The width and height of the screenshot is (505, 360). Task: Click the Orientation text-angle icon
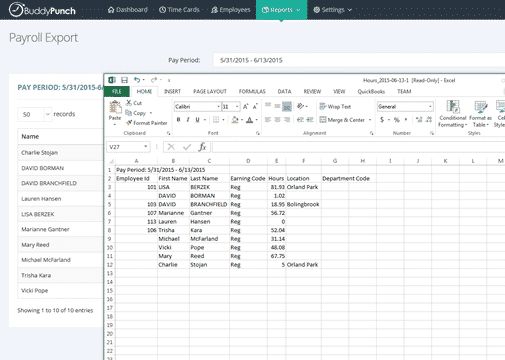(301, 106)
